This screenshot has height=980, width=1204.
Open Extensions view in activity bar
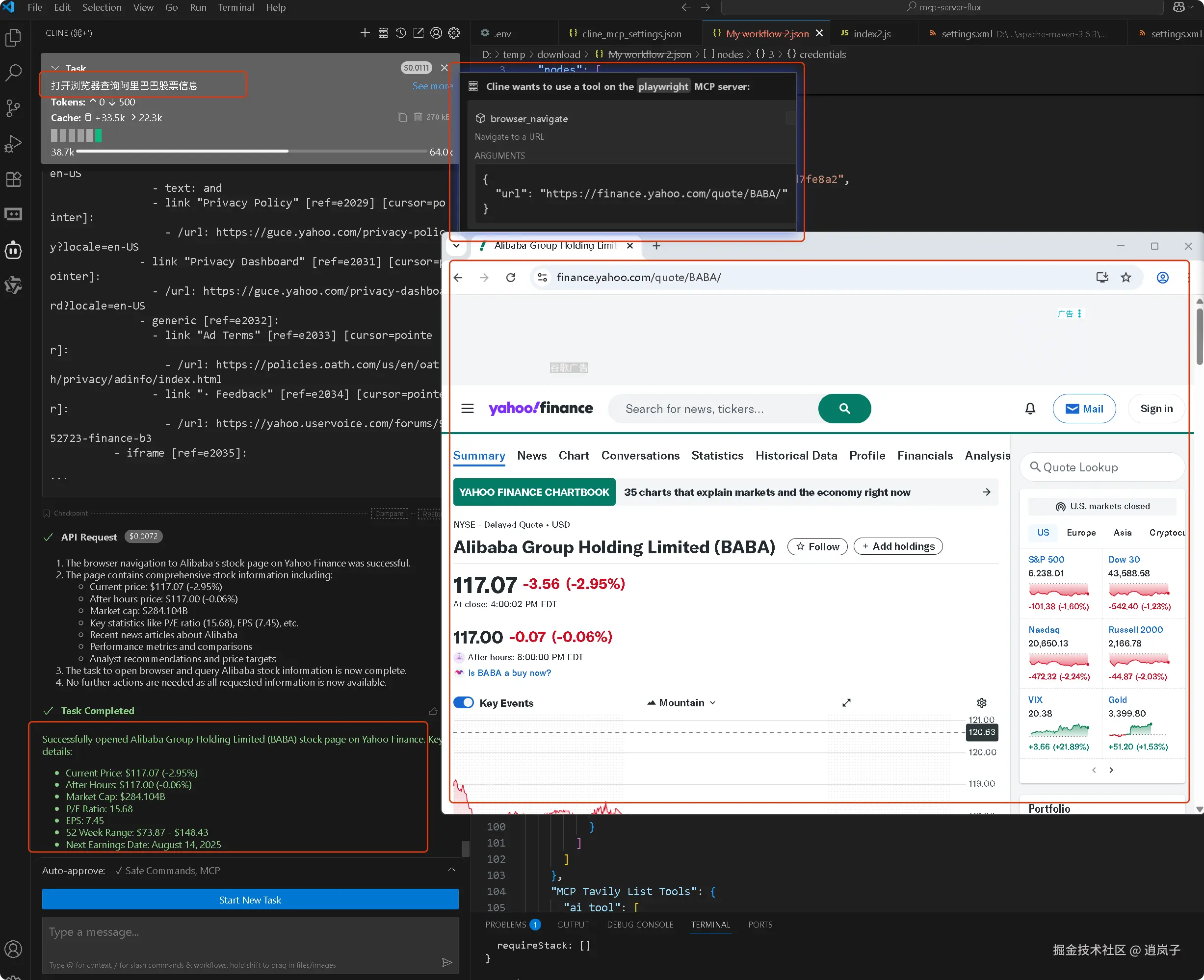(13, 180)
